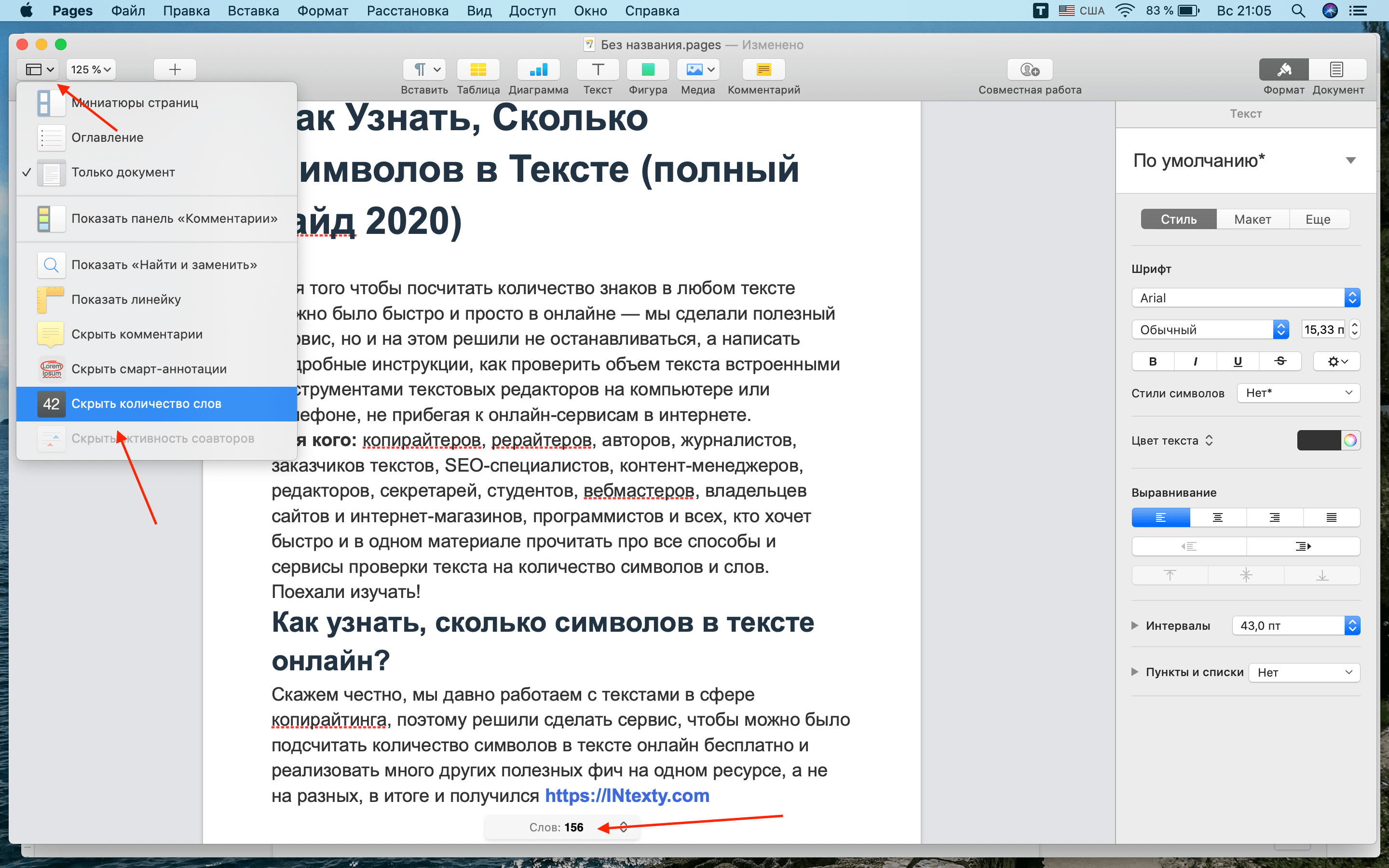Insert a chart with Диаграмма icon
Image resolution: width=1389 pixels, height=868 pixels.
coord(538,69)
